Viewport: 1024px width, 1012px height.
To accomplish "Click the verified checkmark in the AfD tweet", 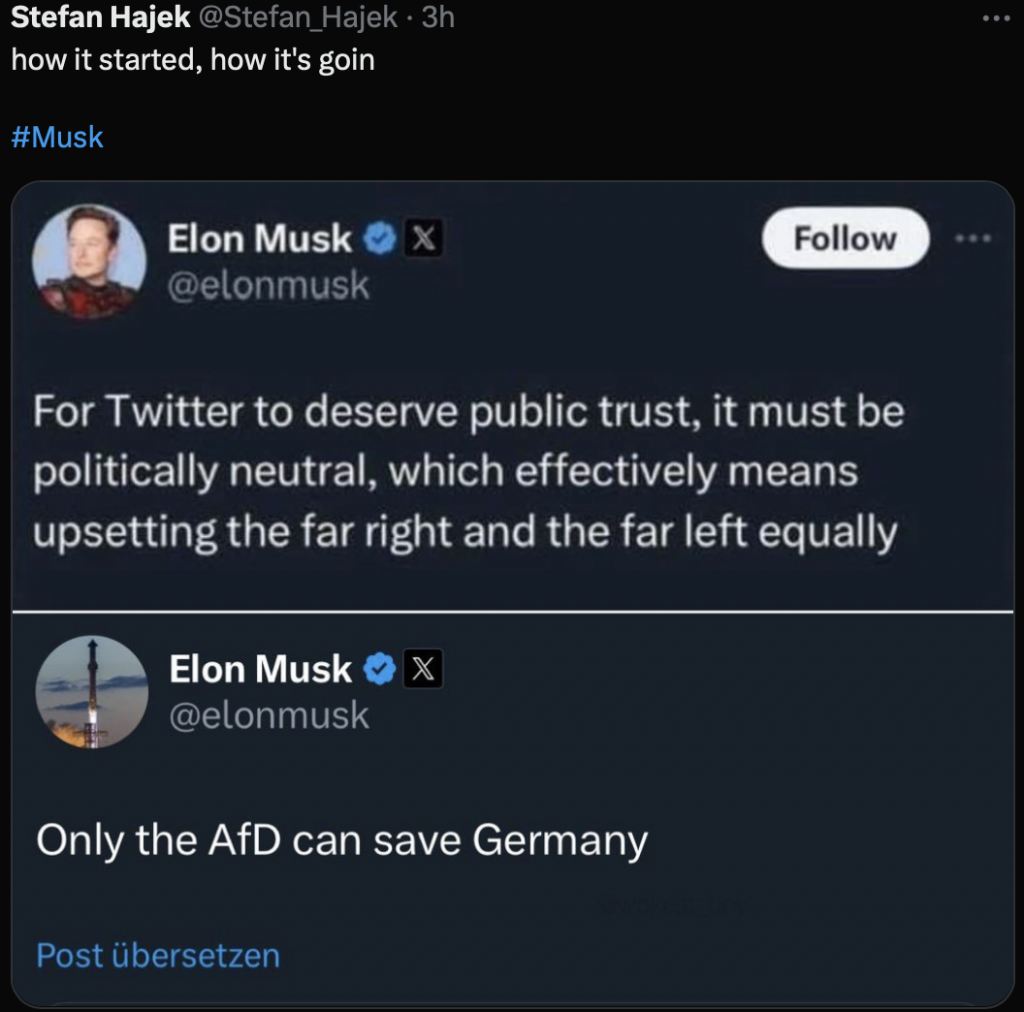I will (x=379, y=669).
